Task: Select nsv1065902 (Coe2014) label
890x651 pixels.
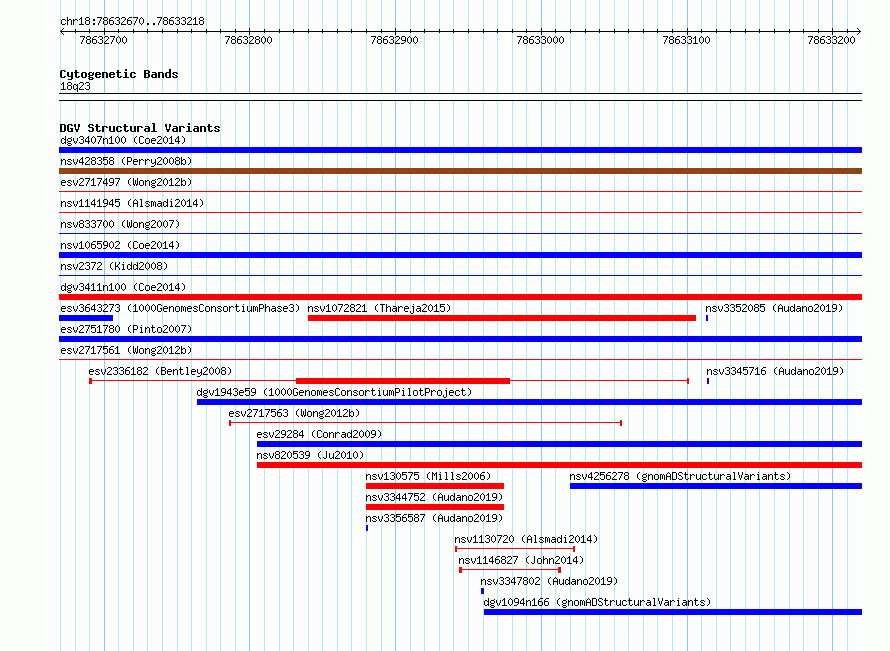Action: pos(120,245)
